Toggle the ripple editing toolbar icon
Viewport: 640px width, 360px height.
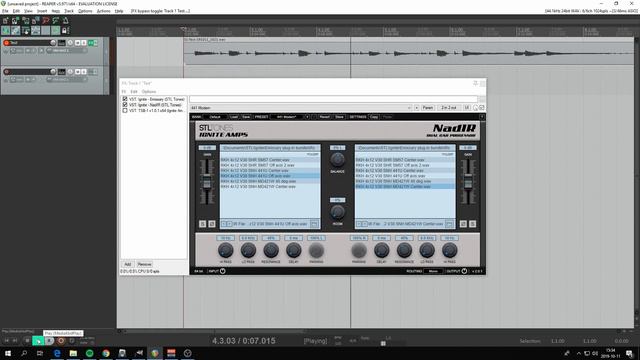coord(26,31)
